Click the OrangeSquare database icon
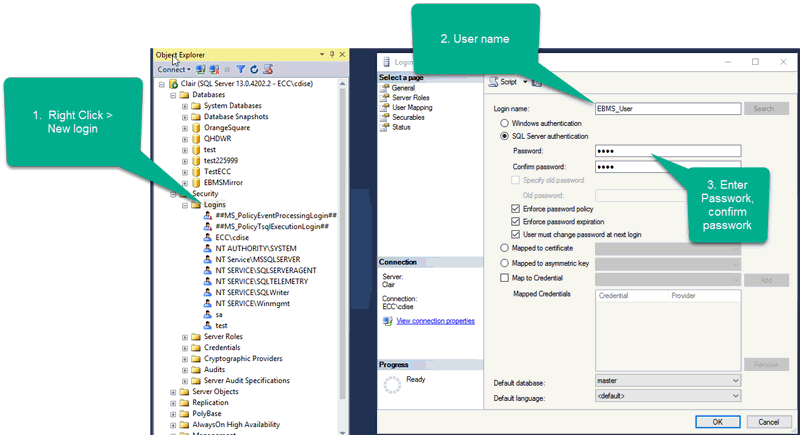This screenshot has height=435, width=800. 196,128
